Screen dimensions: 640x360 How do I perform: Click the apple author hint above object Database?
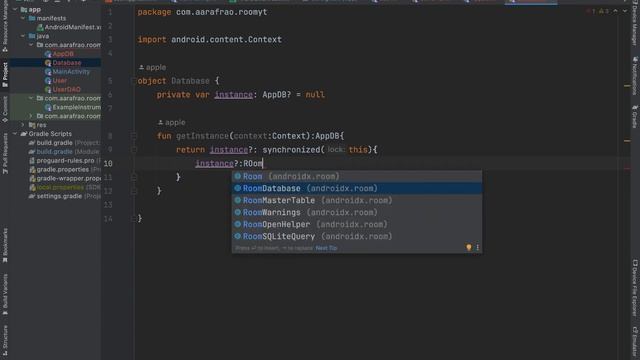click(x=152, y=67)
